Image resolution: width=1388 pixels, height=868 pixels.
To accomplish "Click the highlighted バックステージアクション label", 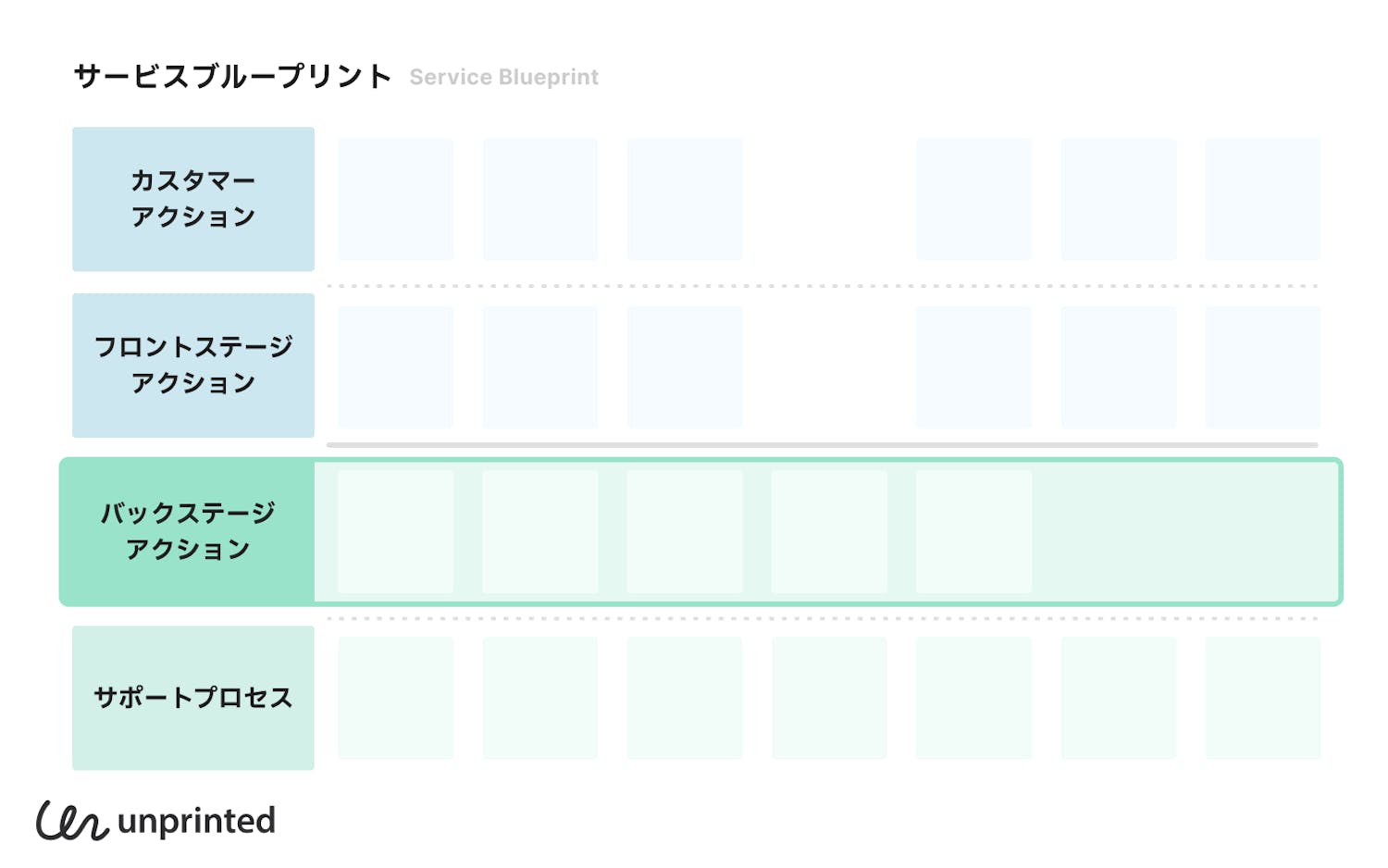I will click(188, 531).
